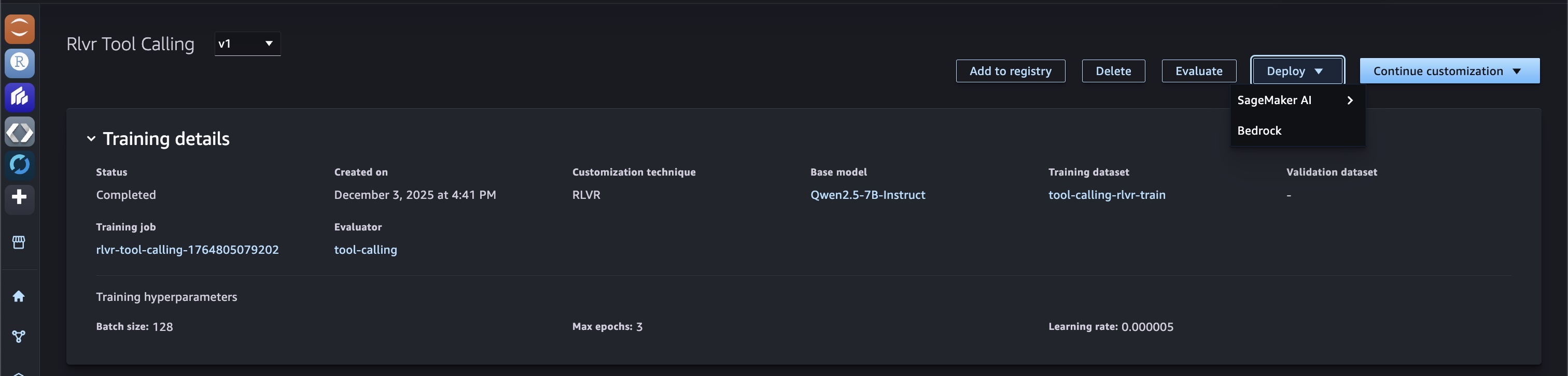Click the Max epochs 3 value
1568x376 pixels.
tap(639, 327)
